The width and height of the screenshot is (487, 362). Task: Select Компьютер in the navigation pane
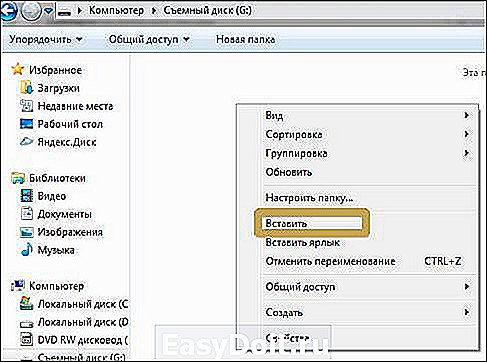tap(56, 286)
